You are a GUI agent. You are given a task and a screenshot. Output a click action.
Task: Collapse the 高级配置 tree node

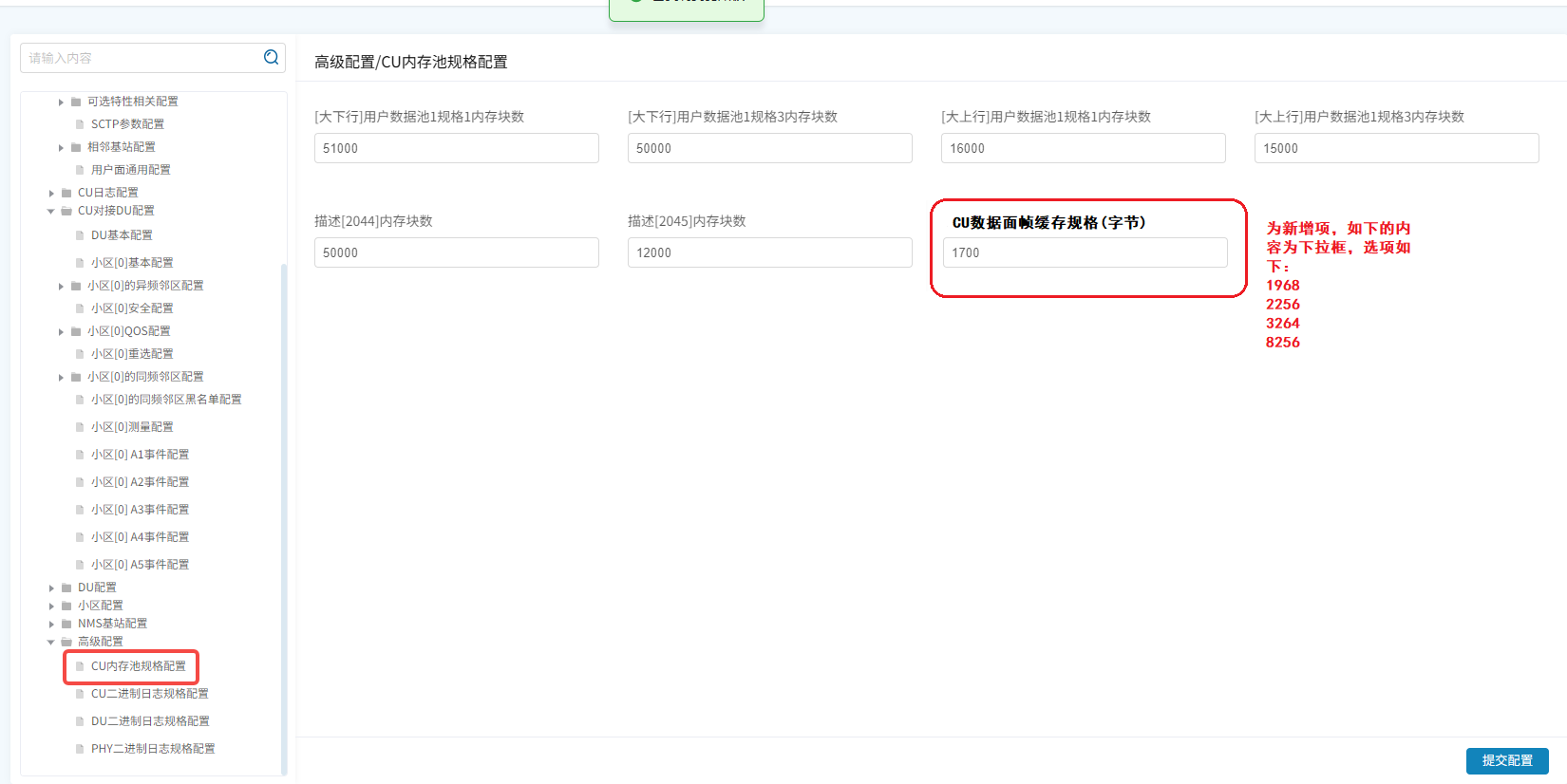(51, 642)
